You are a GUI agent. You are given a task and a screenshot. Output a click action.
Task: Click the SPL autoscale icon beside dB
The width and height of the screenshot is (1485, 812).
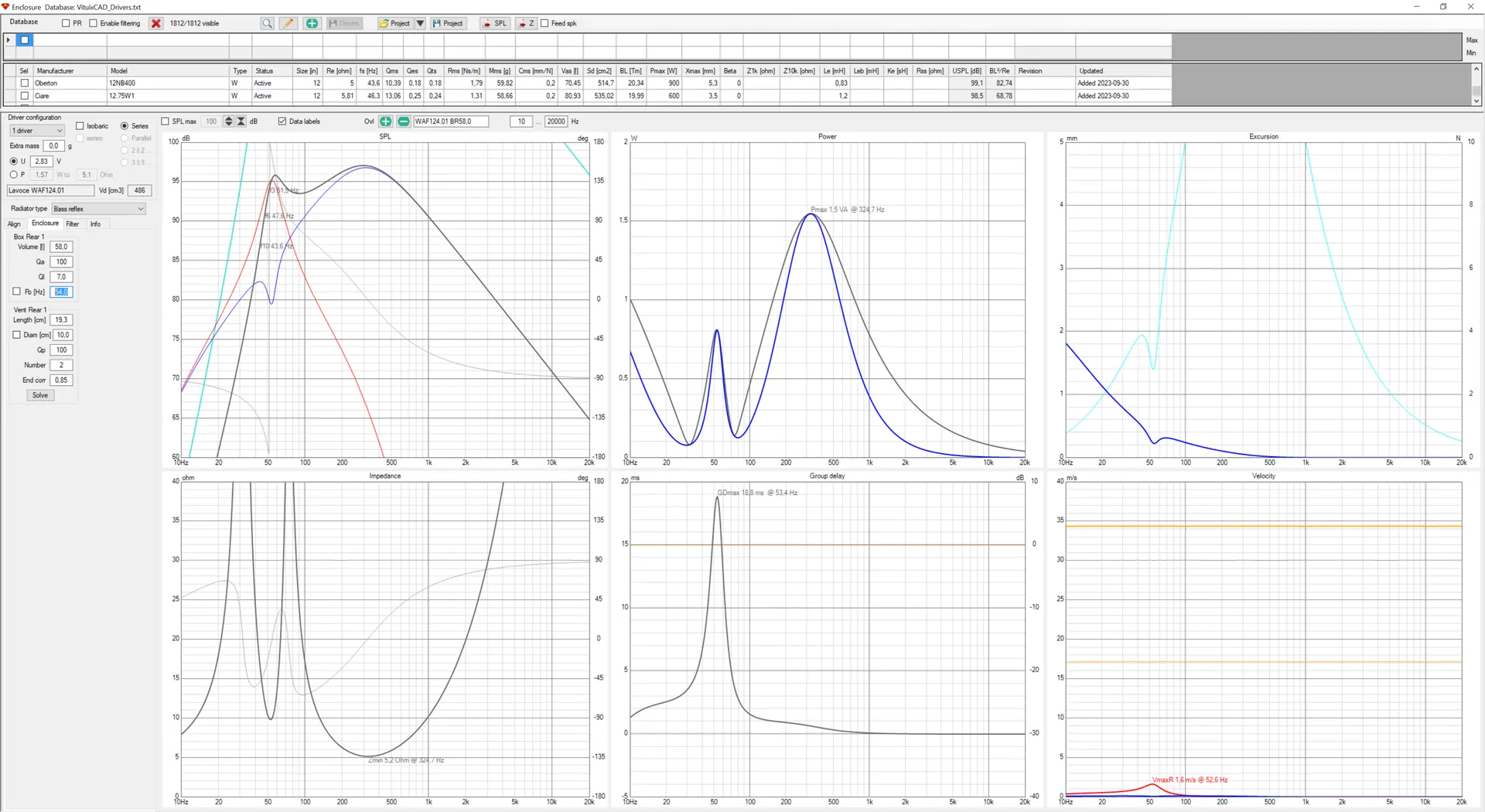coord(241,121)
